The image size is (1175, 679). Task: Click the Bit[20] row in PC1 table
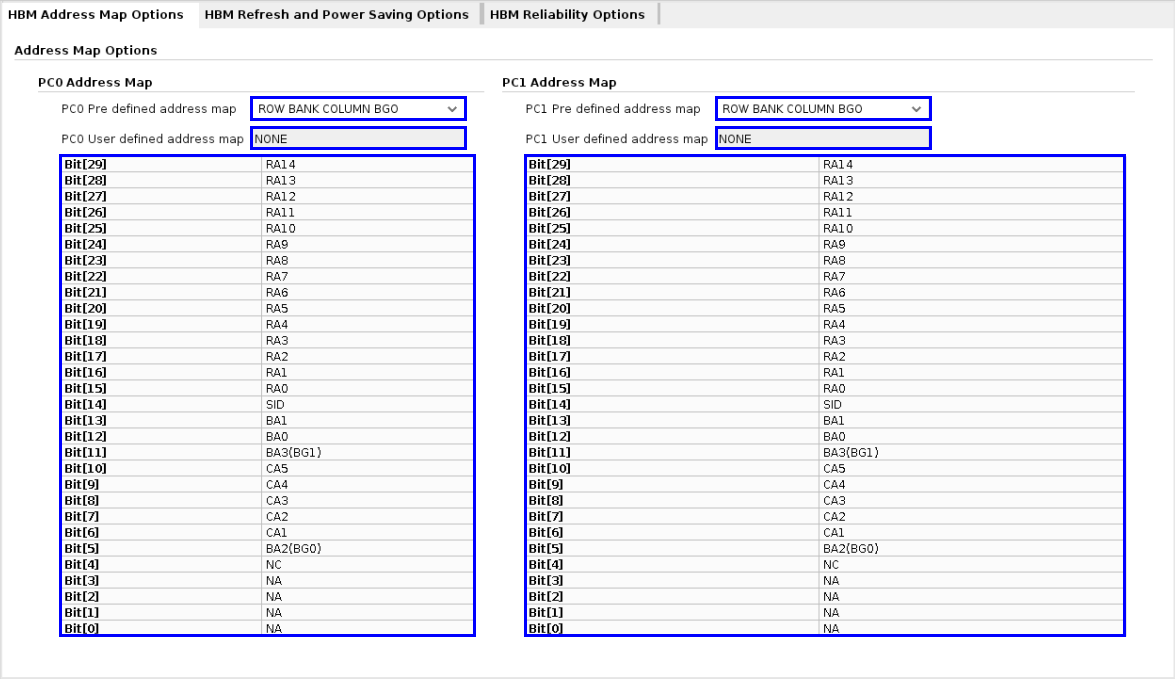click(672, 308)
